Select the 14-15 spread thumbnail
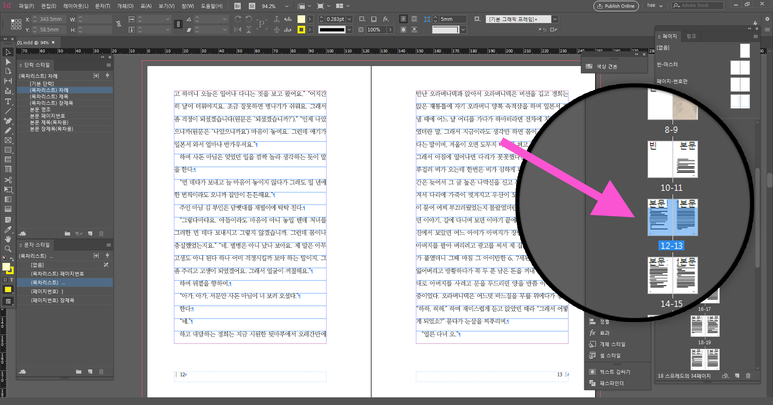The image size is (773, 405). tap(672, 275)
